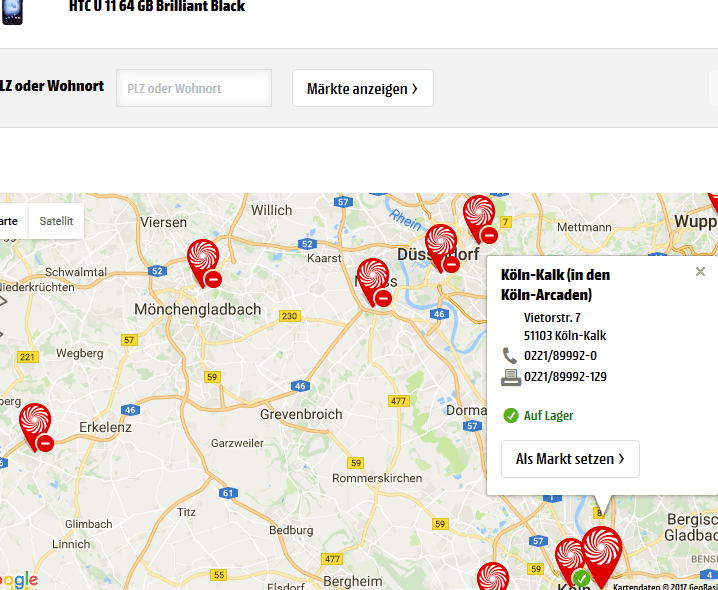
Task: Click the store marker northeast of Düsseldorf near route 7
Action: pyautogui.click(x=479, y=219)
